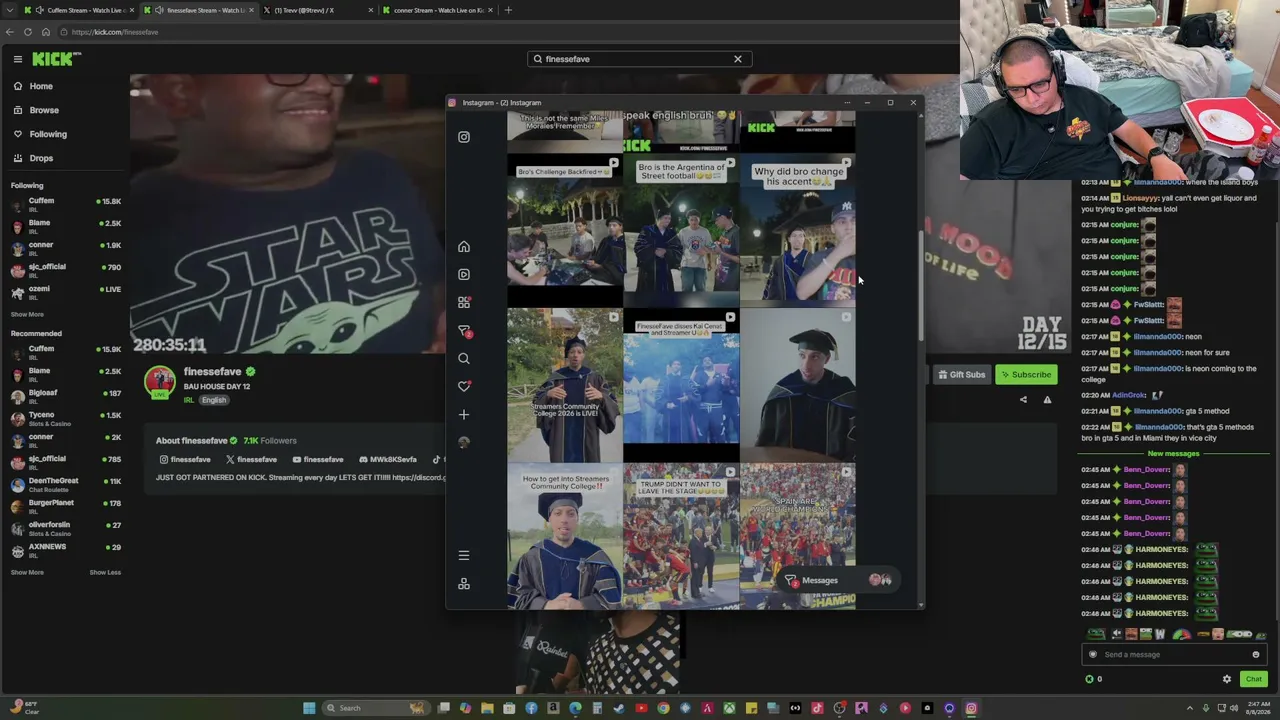Collapse Recommended with Show Less
The height and width of the screenshot is (720, 1280).
pyautogui.click(x=105, y=572)
